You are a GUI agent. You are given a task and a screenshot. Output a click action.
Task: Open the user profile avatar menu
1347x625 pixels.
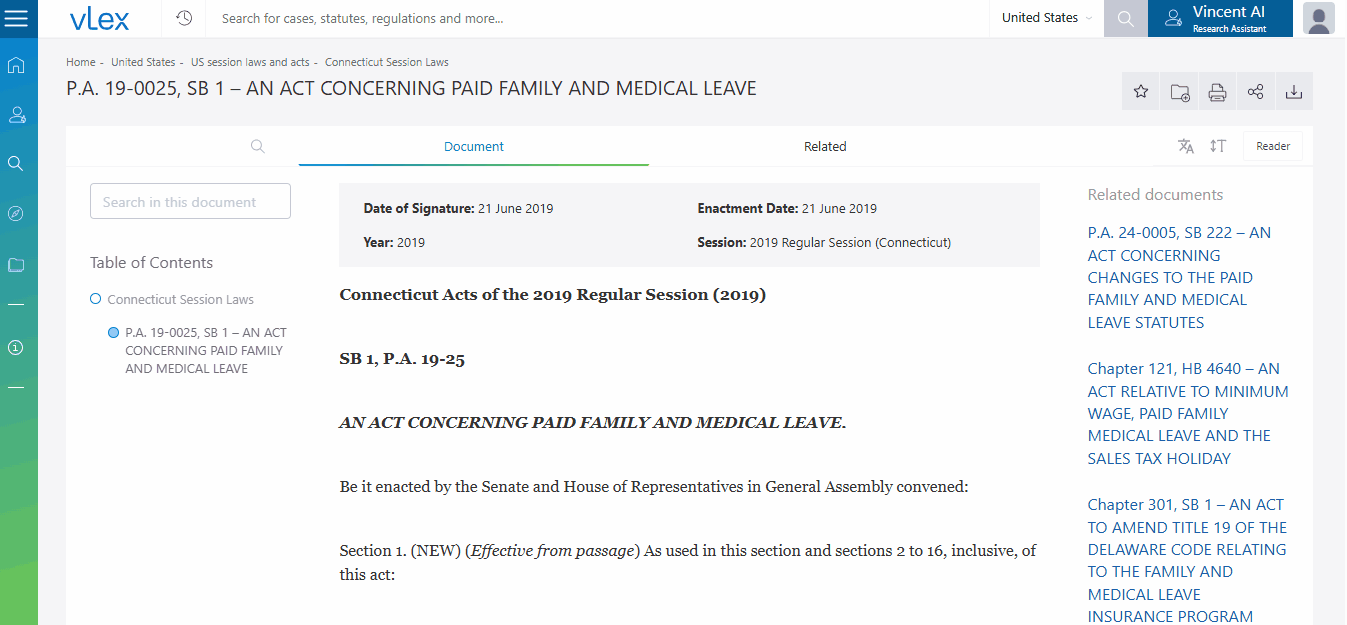1319,19
